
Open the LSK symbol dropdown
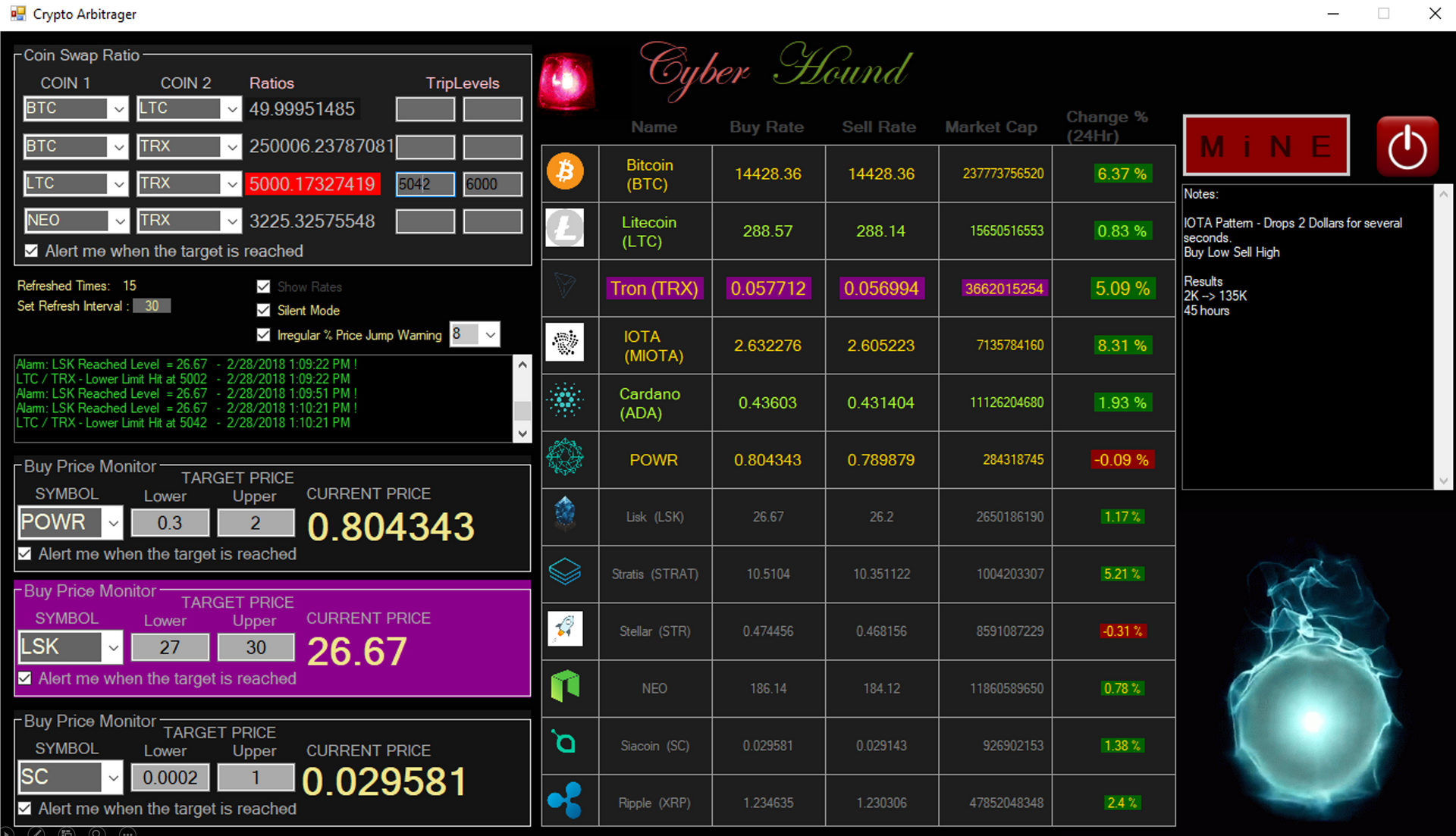pyautogui.click(x=113, y=647)
